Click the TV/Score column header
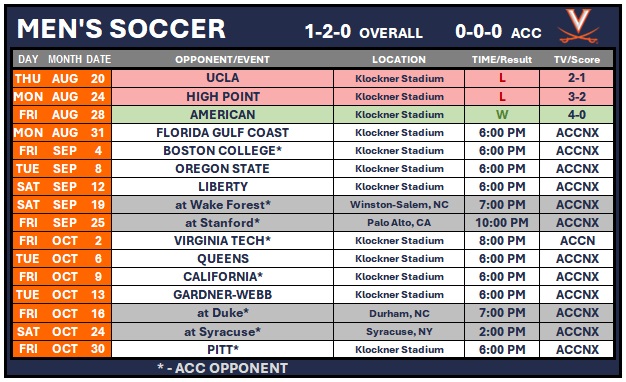This screenshot has height=382, width=626. (x=576, y=59)
